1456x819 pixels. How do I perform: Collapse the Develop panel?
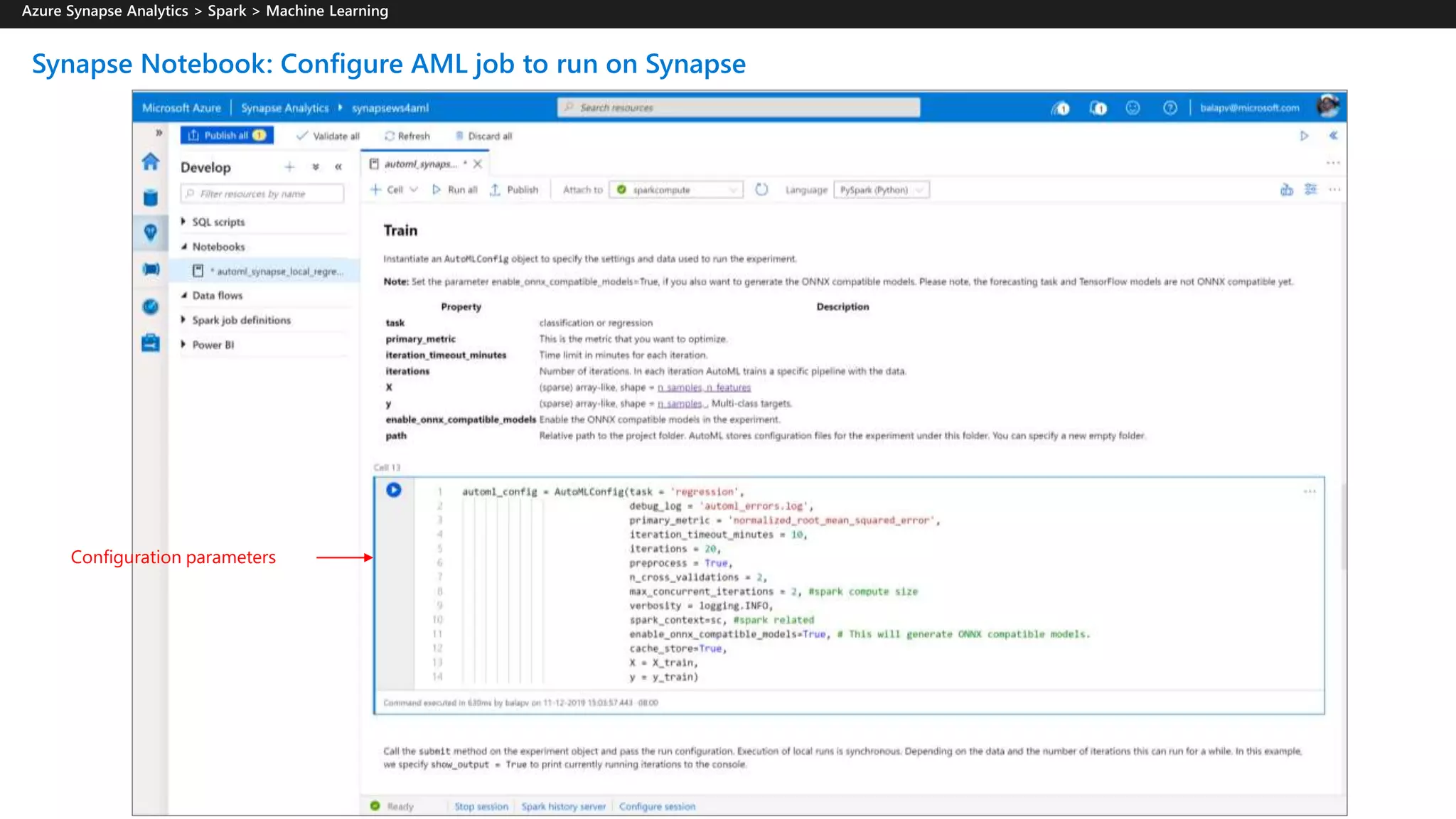[x=338, y=167]
